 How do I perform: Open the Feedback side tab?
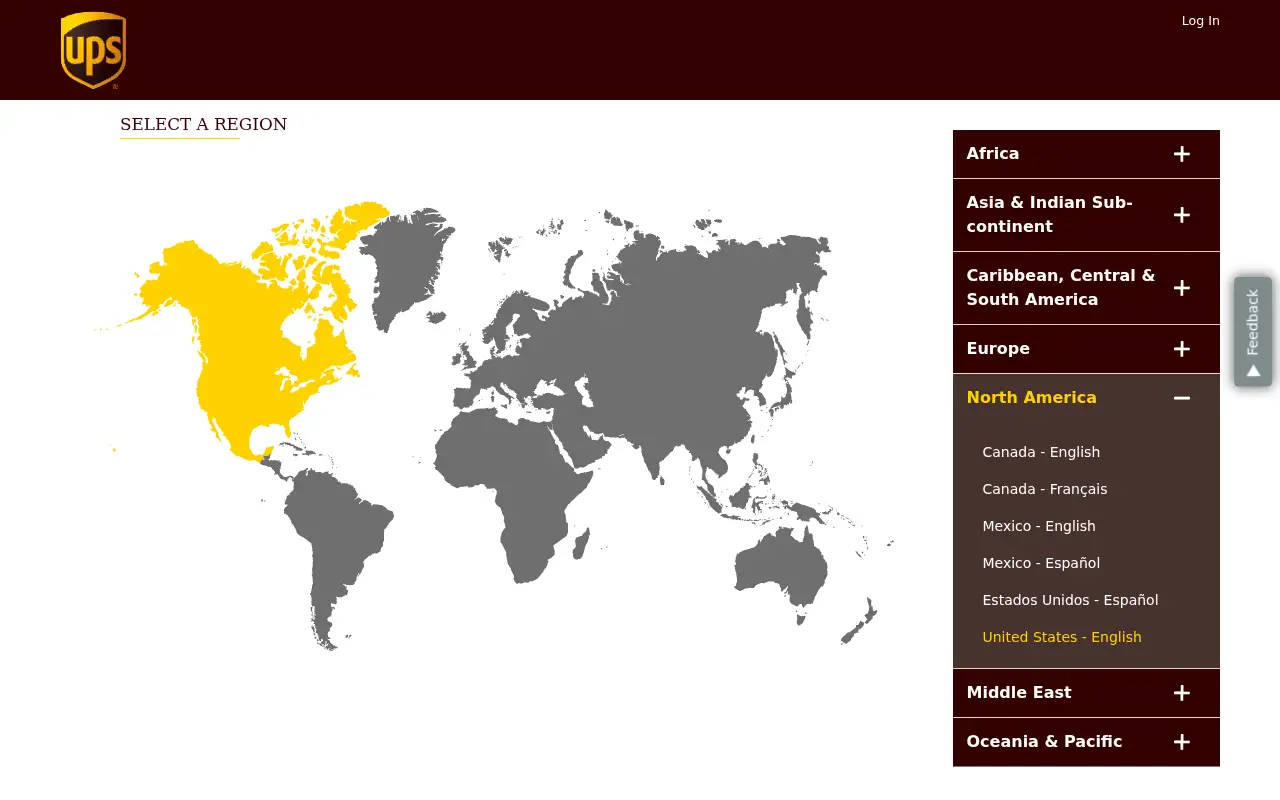pos(1253,332)
